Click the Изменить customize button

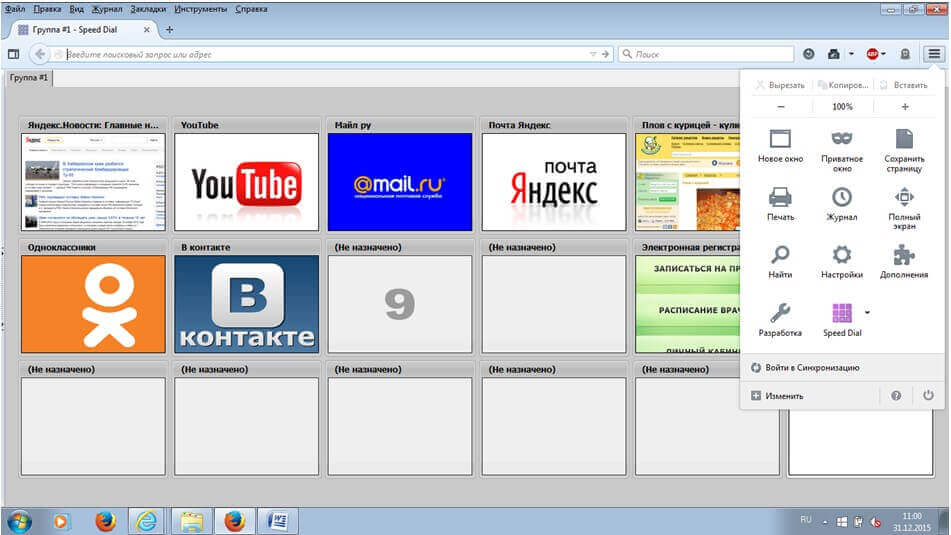pyautogui.click(x=783, y=396)
